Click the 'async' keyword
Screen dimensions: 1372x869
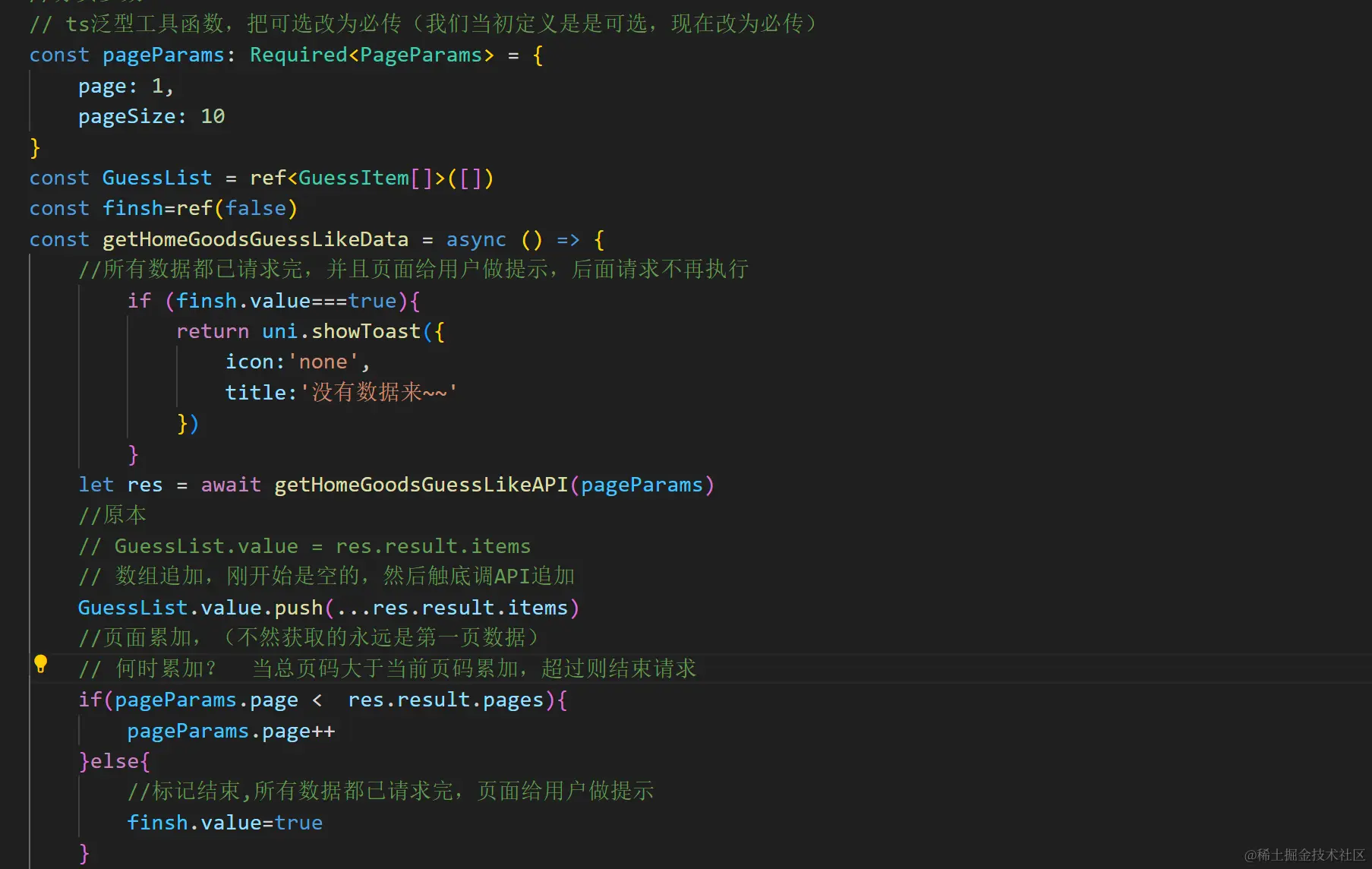click(476, 239)
